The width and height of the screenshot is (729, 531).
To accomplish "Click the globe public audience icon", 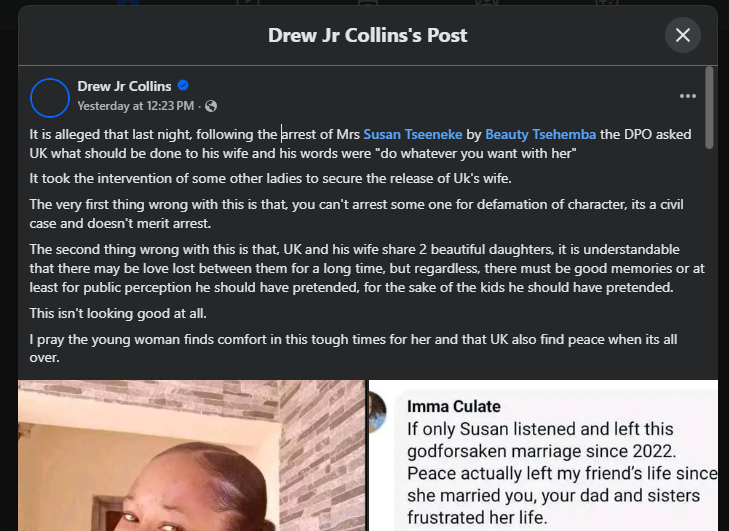I will (211, 106).
